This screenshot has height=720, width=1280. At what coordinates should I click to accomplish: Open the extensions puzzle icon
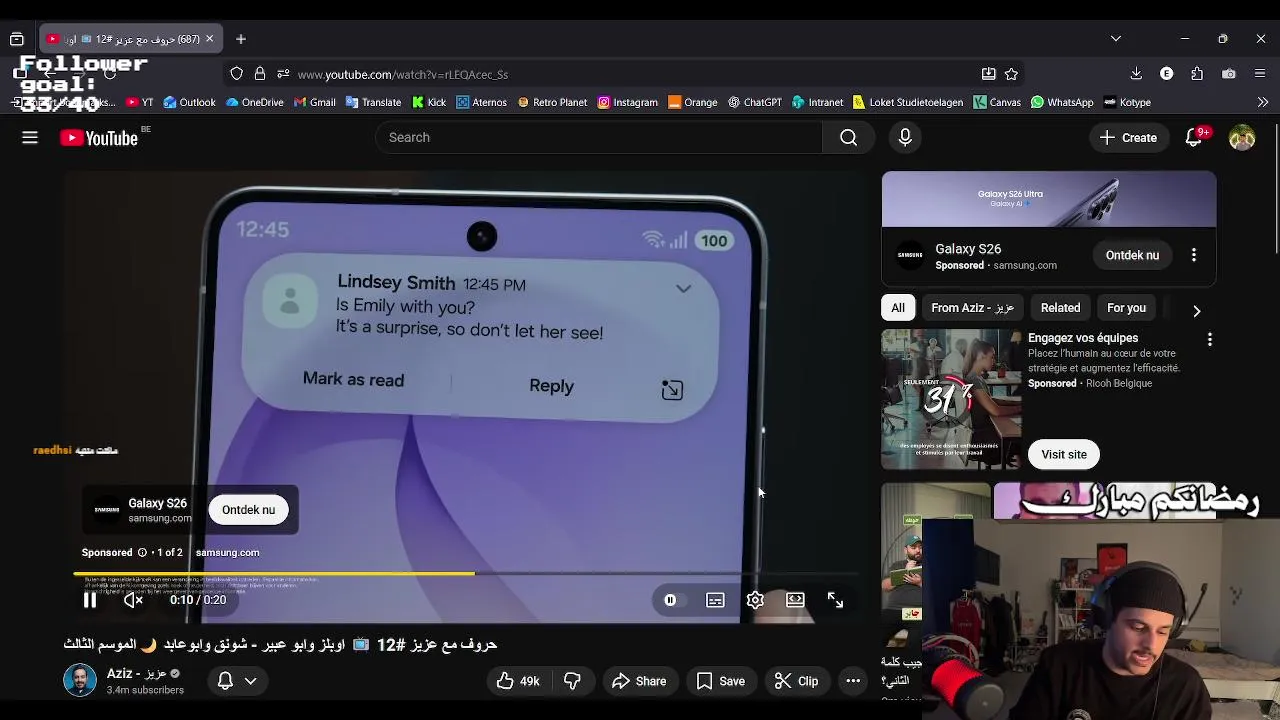tap(1197, 74)
